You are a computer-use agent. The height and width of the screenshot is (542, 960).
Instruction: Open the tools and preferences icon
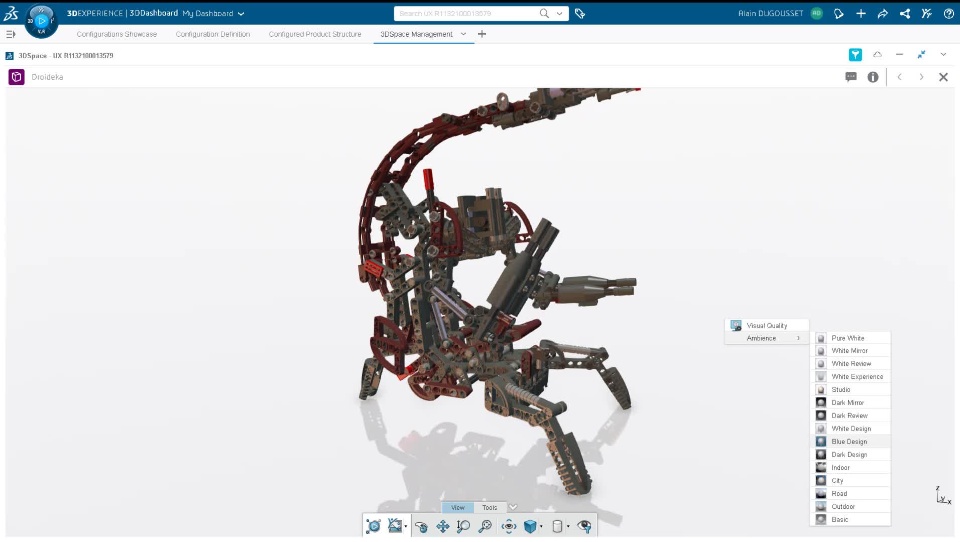(x=927, y=13)
